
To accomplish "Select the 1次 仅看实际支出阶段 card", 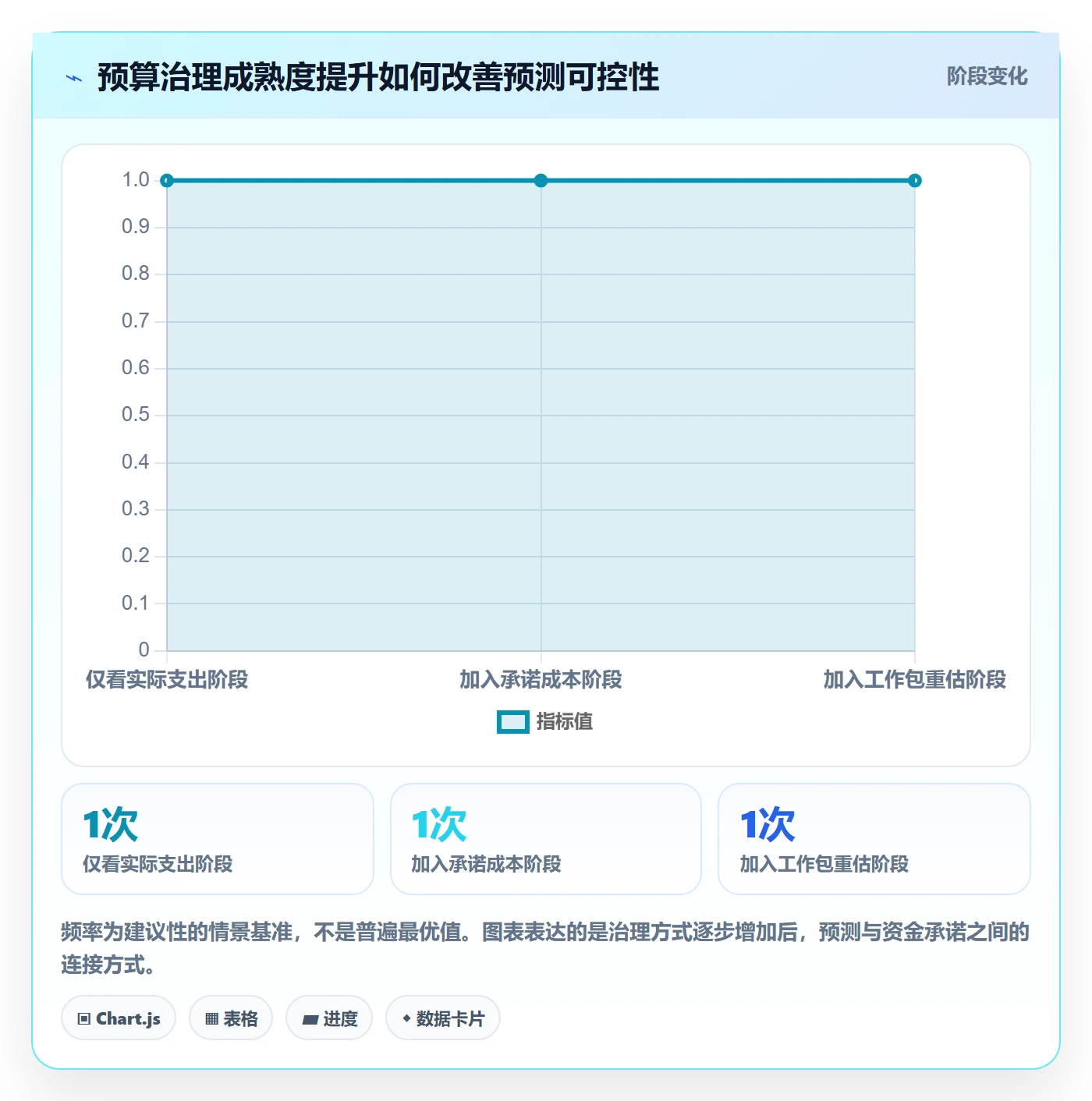I will point(218,839).
